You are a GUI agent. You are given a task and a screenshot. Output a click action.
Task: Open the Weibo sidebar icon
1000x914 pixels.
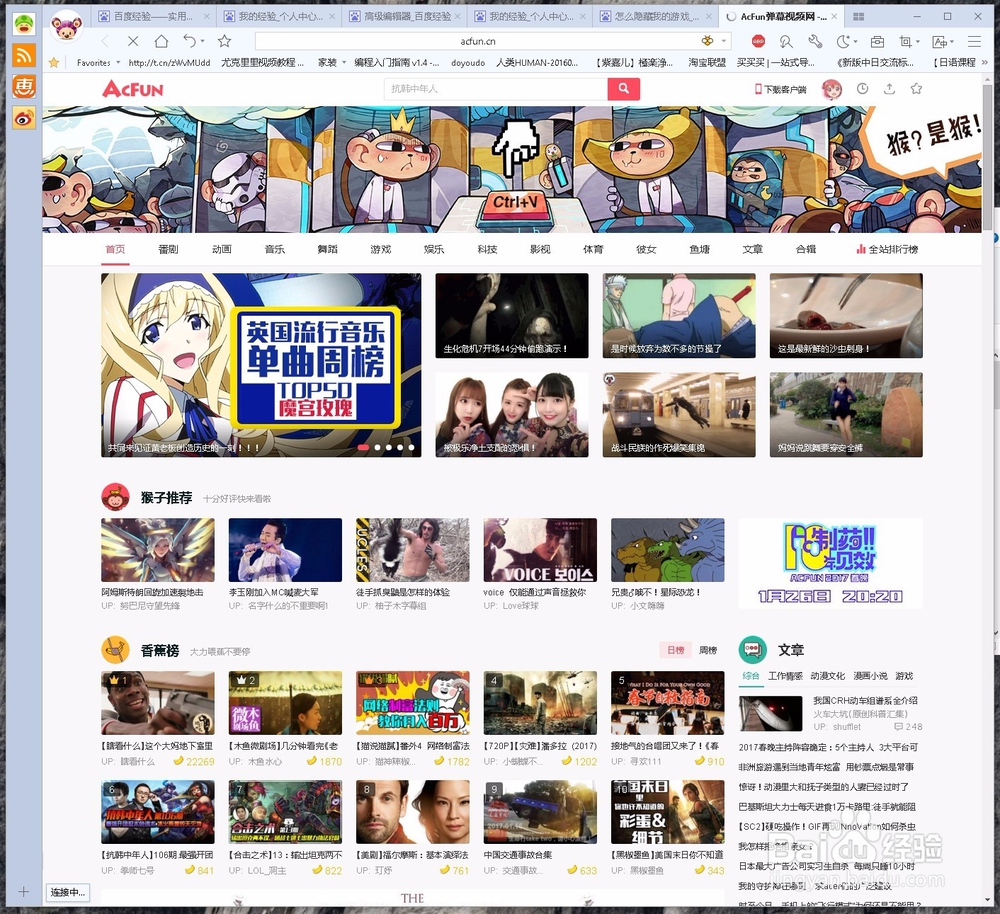point(24,118)
